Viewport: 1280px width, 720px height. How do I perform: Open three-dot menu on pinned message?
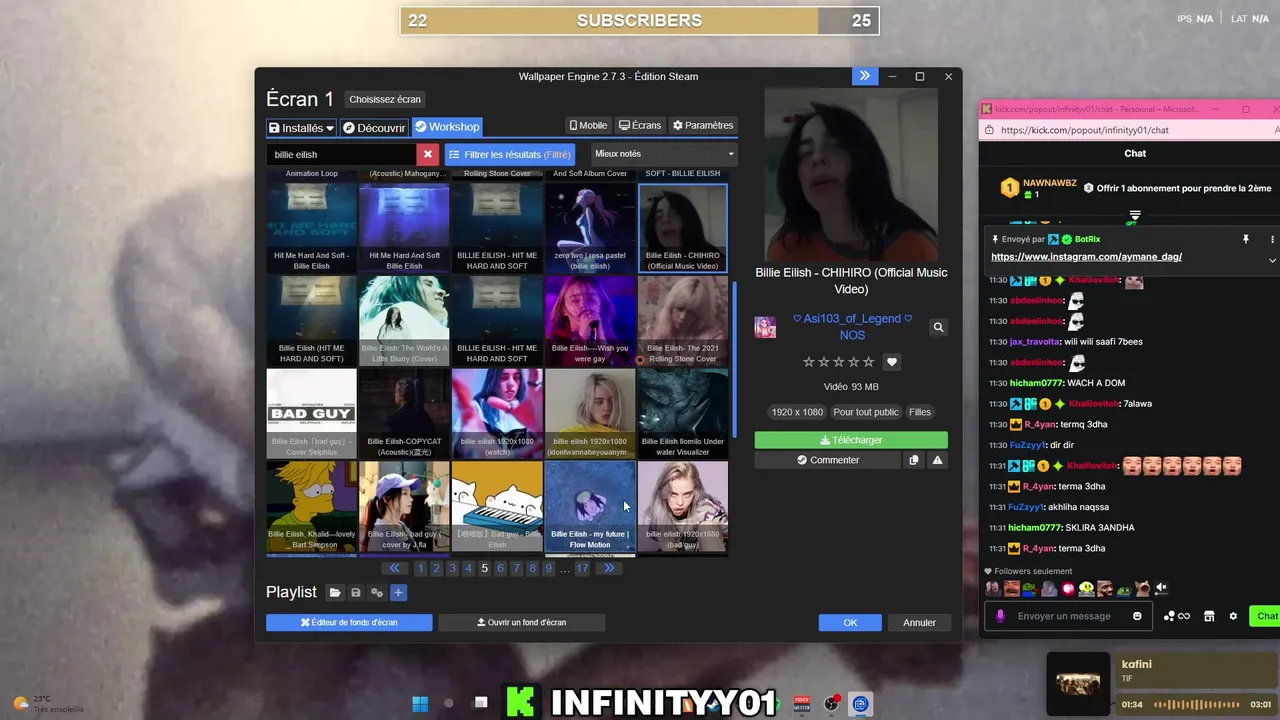(1272, 240)
